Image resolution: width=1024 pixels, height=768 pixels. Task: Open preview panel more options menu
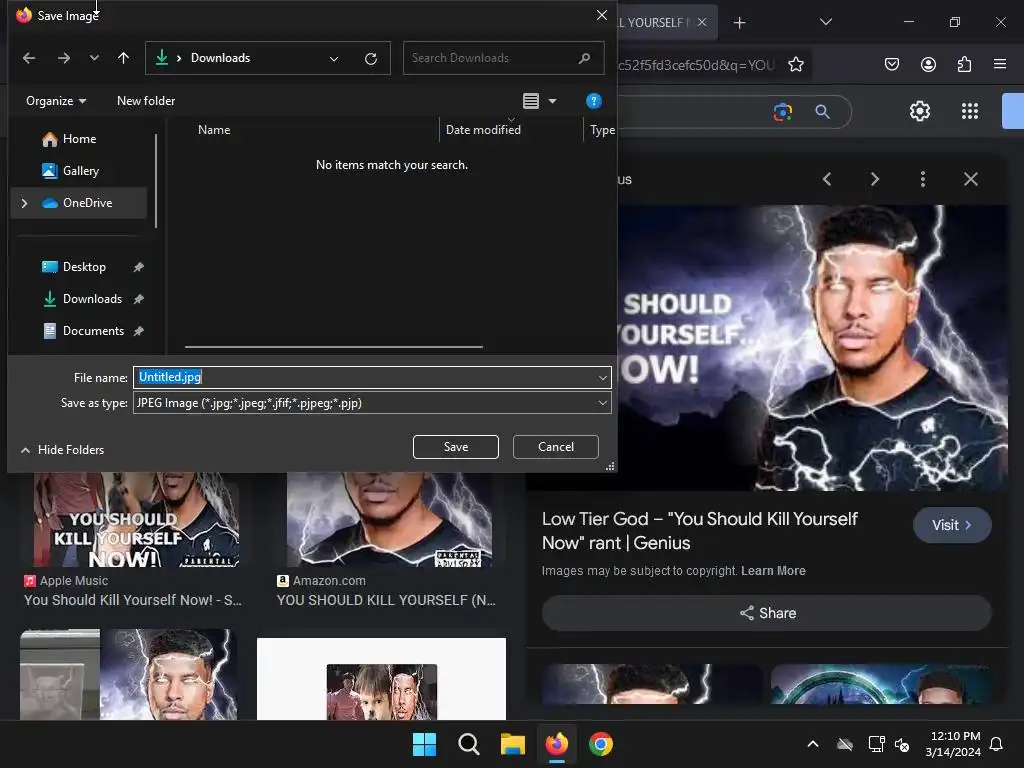coord(922,179)
